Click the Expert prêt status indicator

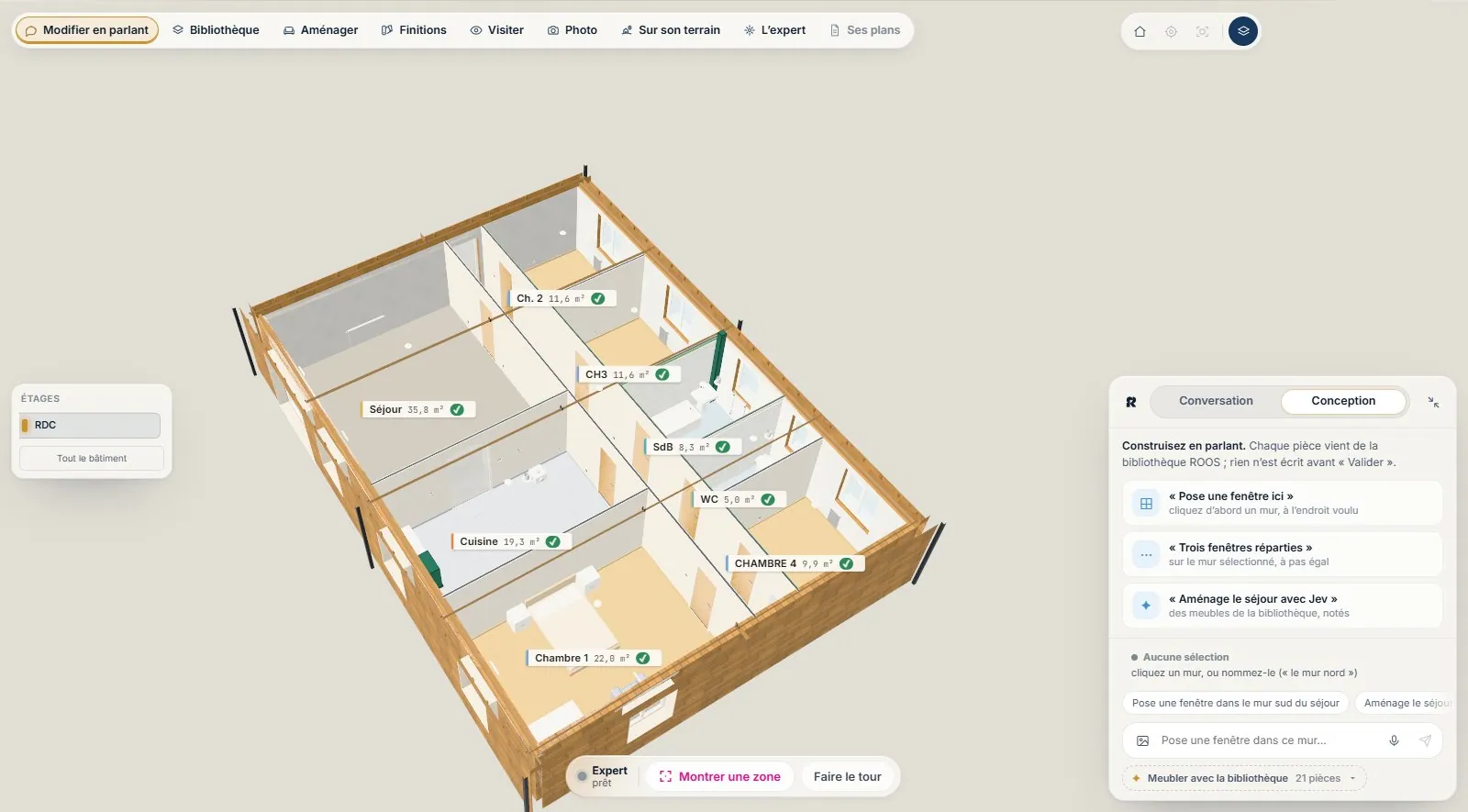coord(603,776)
